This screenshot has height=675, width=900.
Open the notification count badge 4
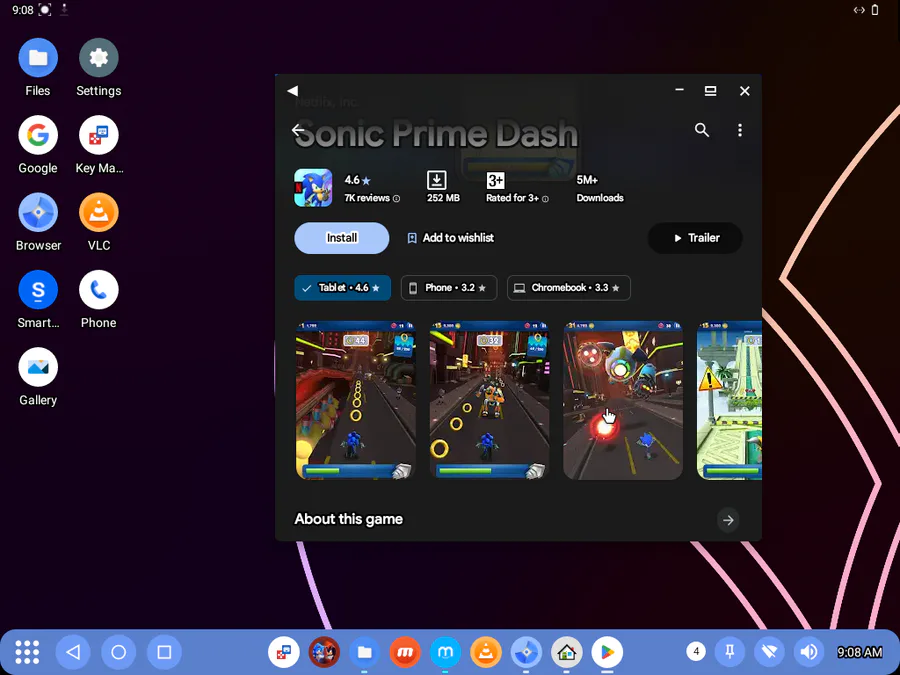pyautogui.click(x=696, y=651)
